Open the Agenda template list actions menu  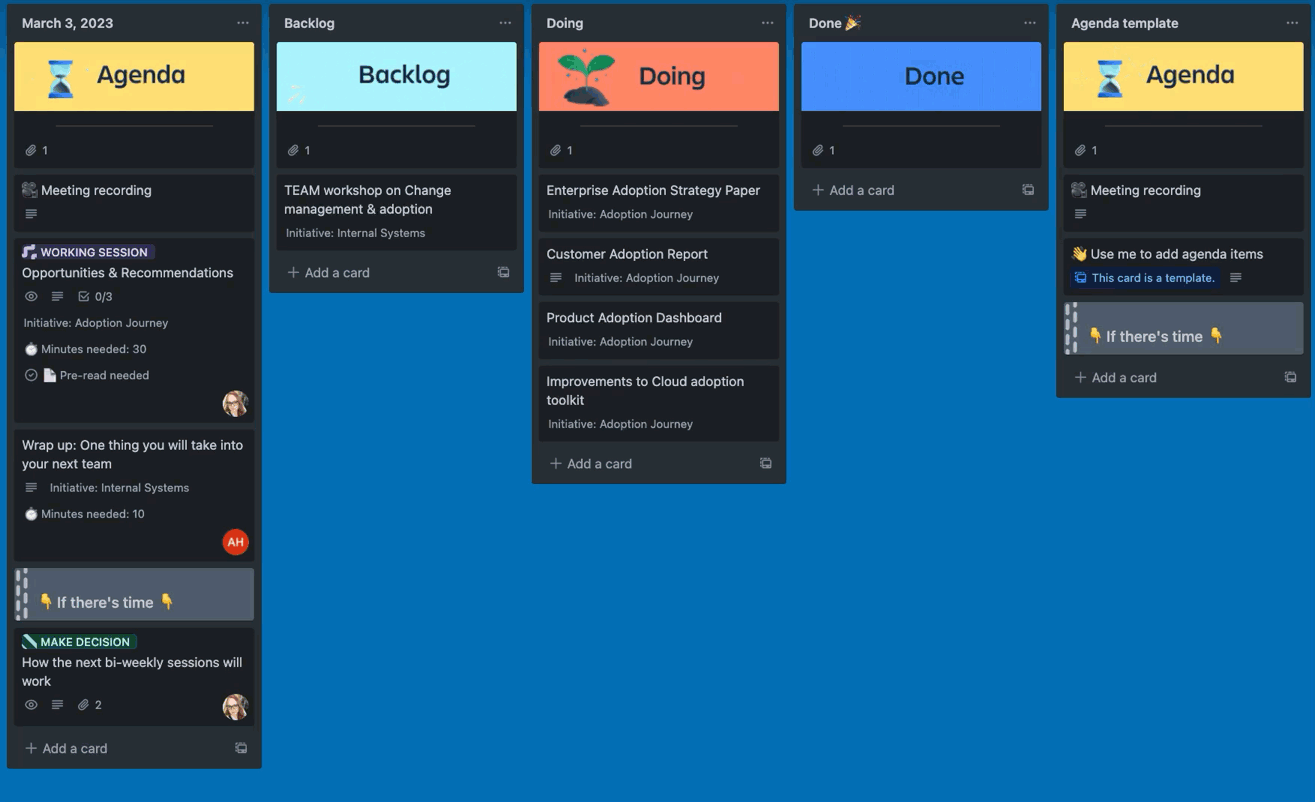pos(1292,23)
